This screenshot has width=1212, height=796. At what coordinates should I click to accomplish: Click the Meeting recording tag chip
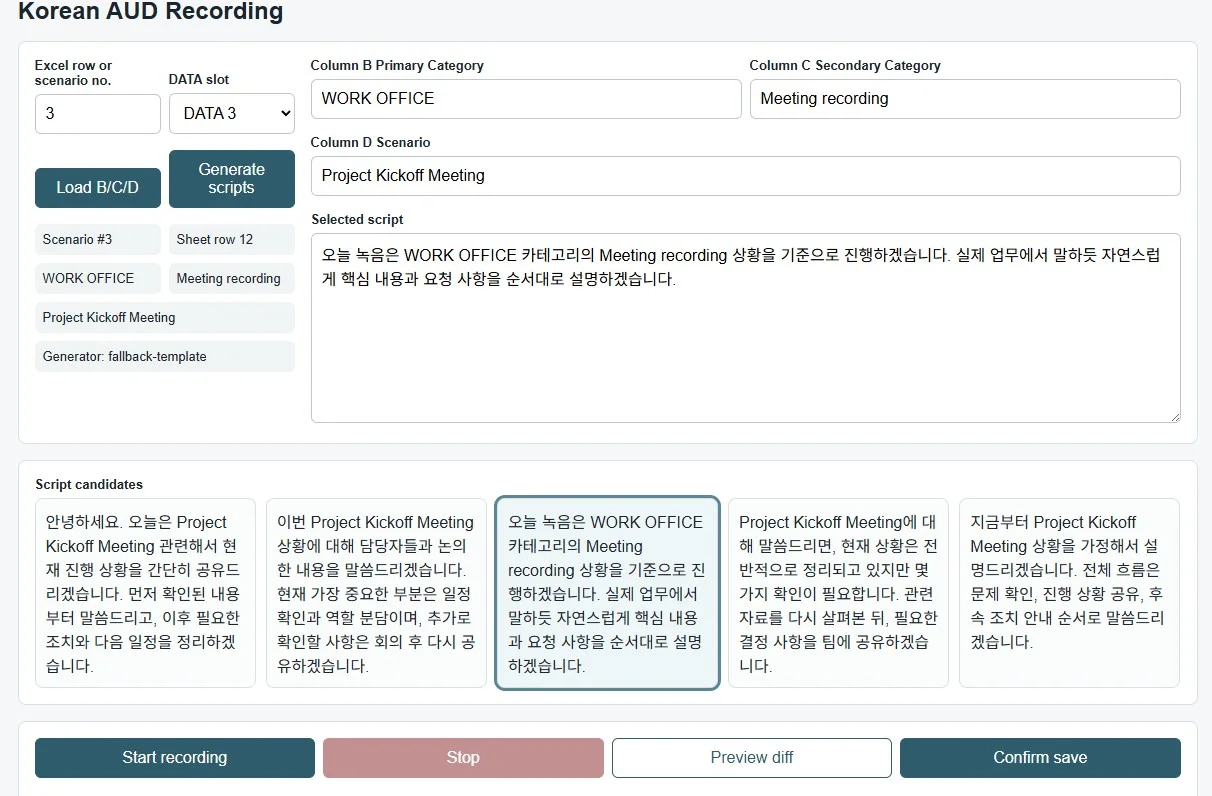(x=232, y=278)
